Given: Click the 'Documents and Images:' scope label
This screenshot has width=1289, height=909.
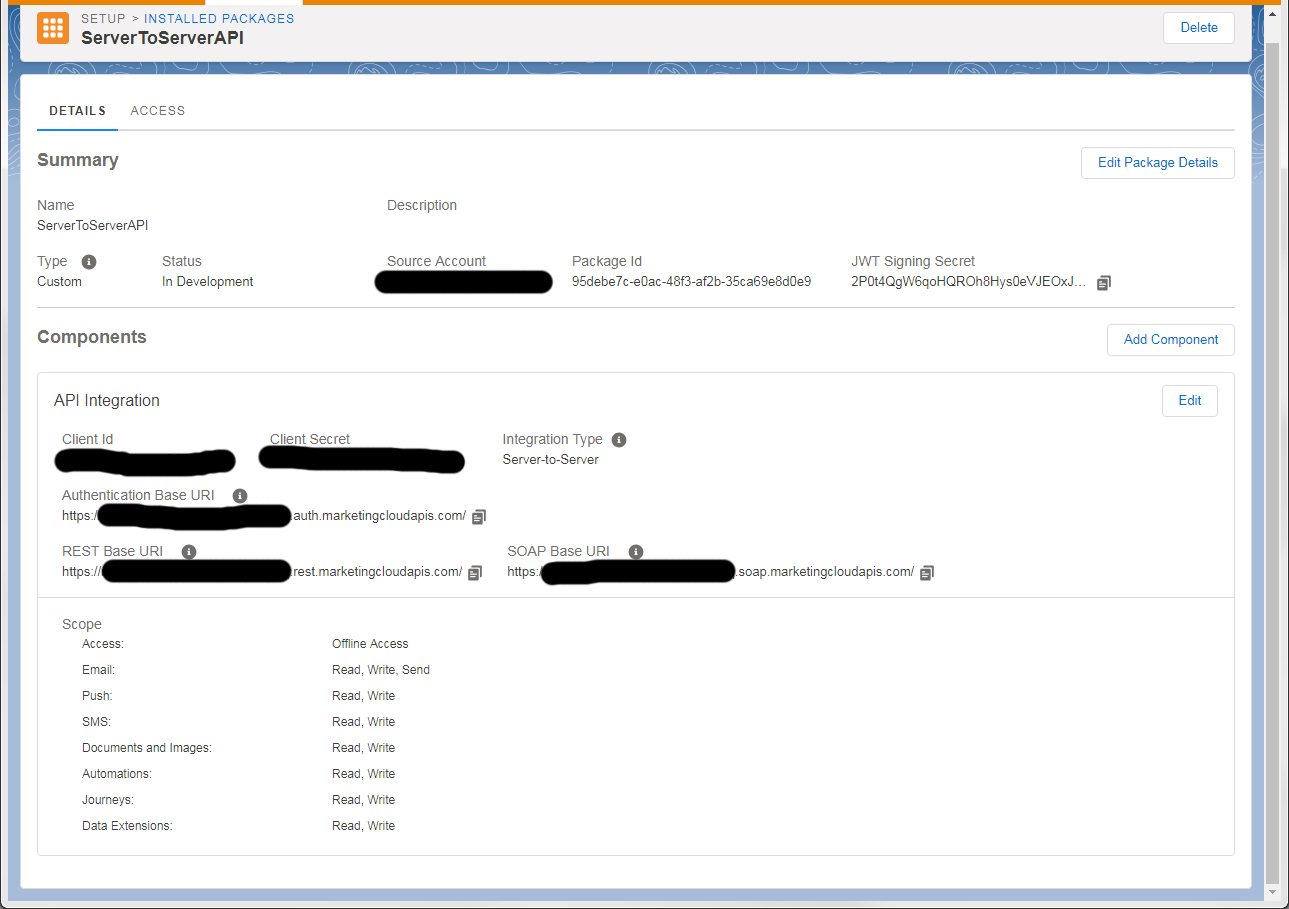Looking at the screenshot, I should [147, 748].
